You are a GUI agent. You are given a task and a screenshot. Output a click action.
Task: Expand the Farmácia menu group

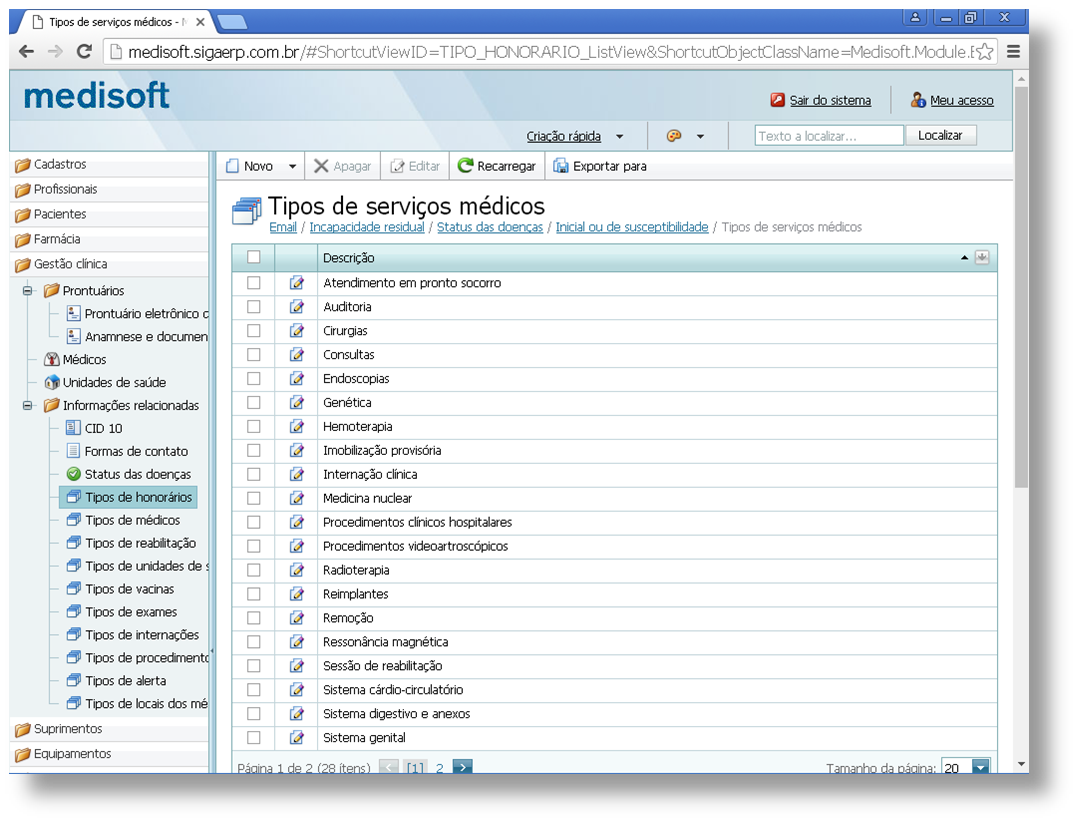pos(109,239)
